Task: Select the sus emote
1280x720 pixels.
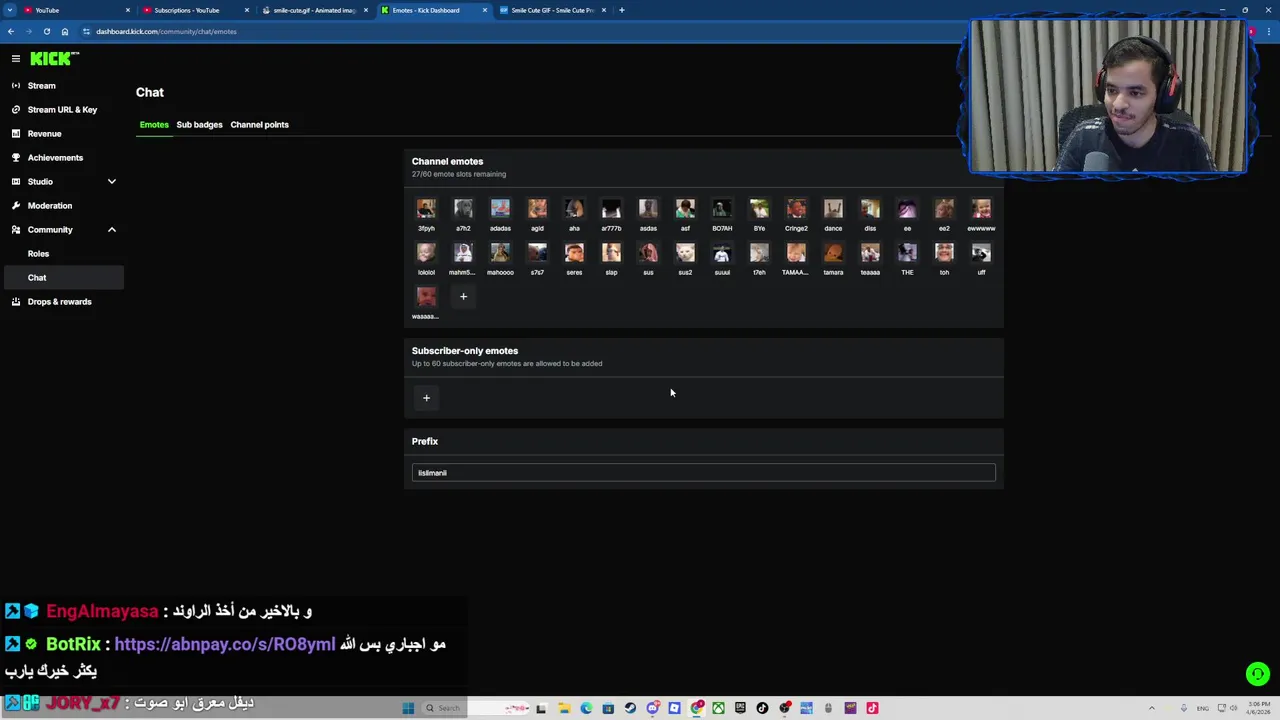Action: 648,253
